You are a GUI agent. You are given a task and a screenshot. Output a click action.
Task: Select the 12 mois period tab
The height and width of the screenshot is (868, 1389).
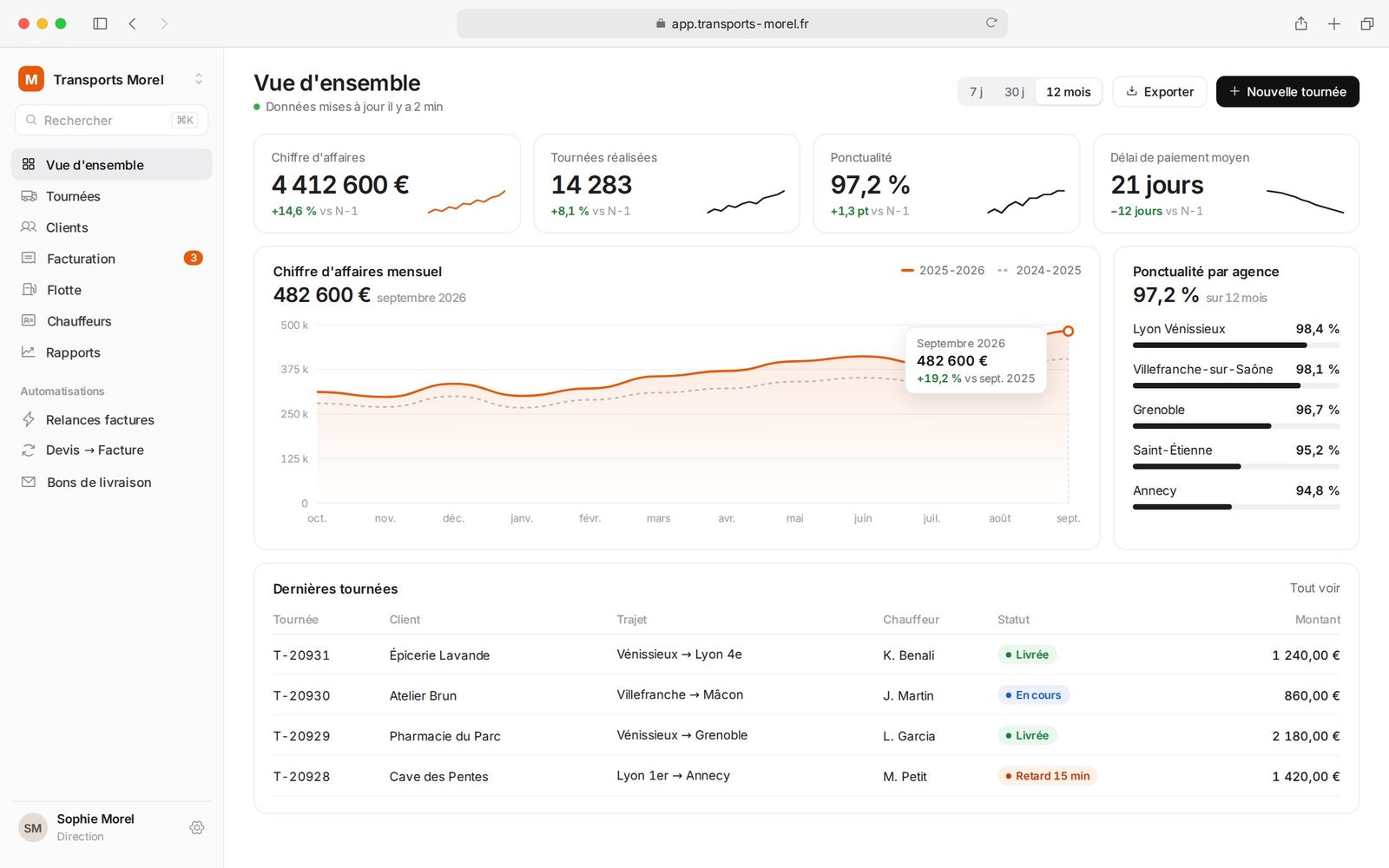[1068, 92]
